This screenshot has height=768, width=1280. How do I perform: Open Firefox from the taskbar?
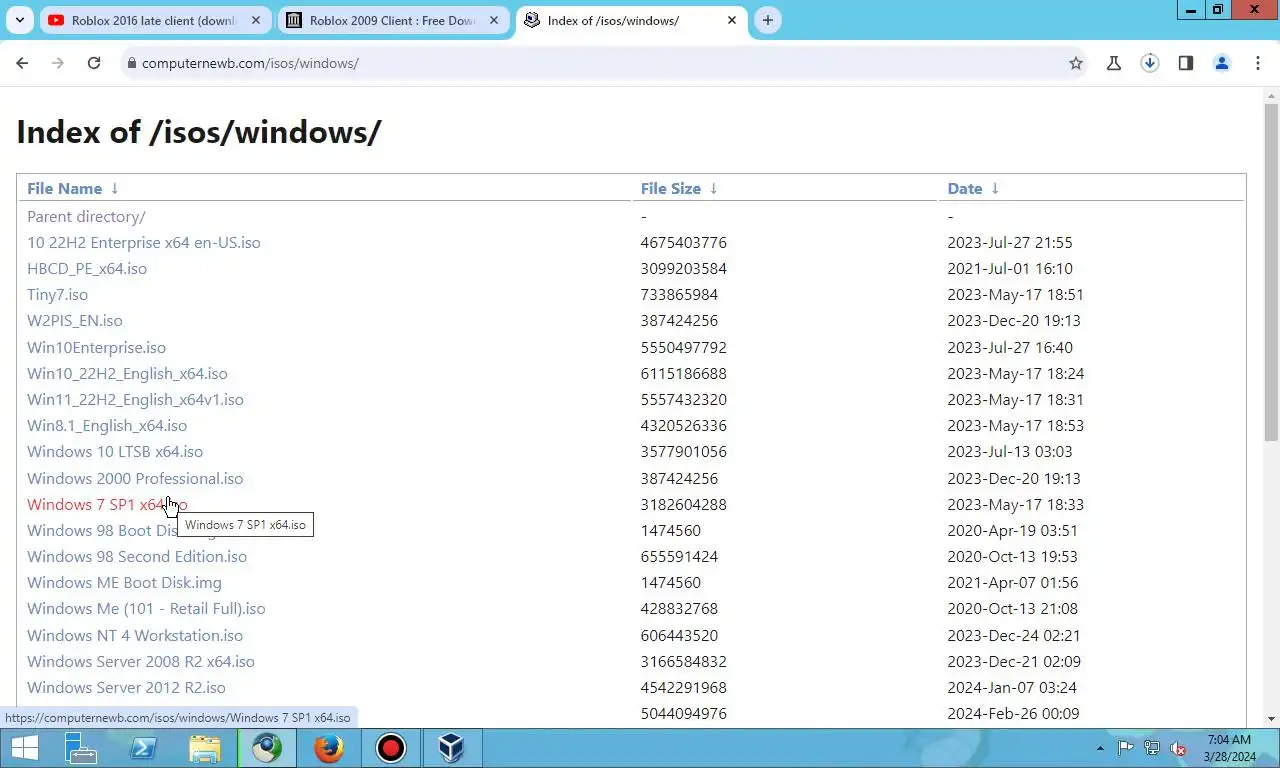pos(328,748)
